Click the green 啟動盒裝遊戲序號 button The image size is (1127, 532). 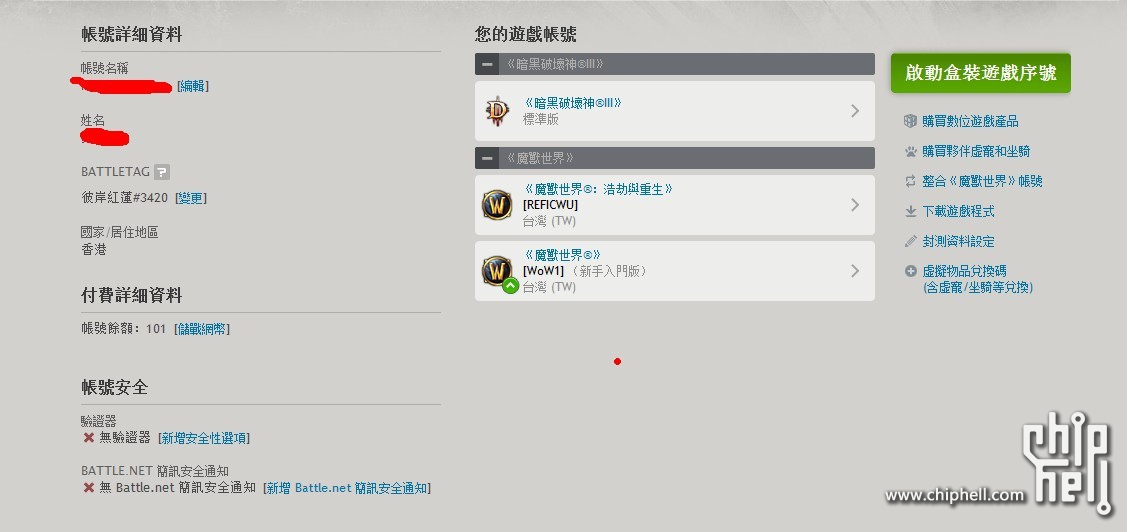[x=980, y=73]
